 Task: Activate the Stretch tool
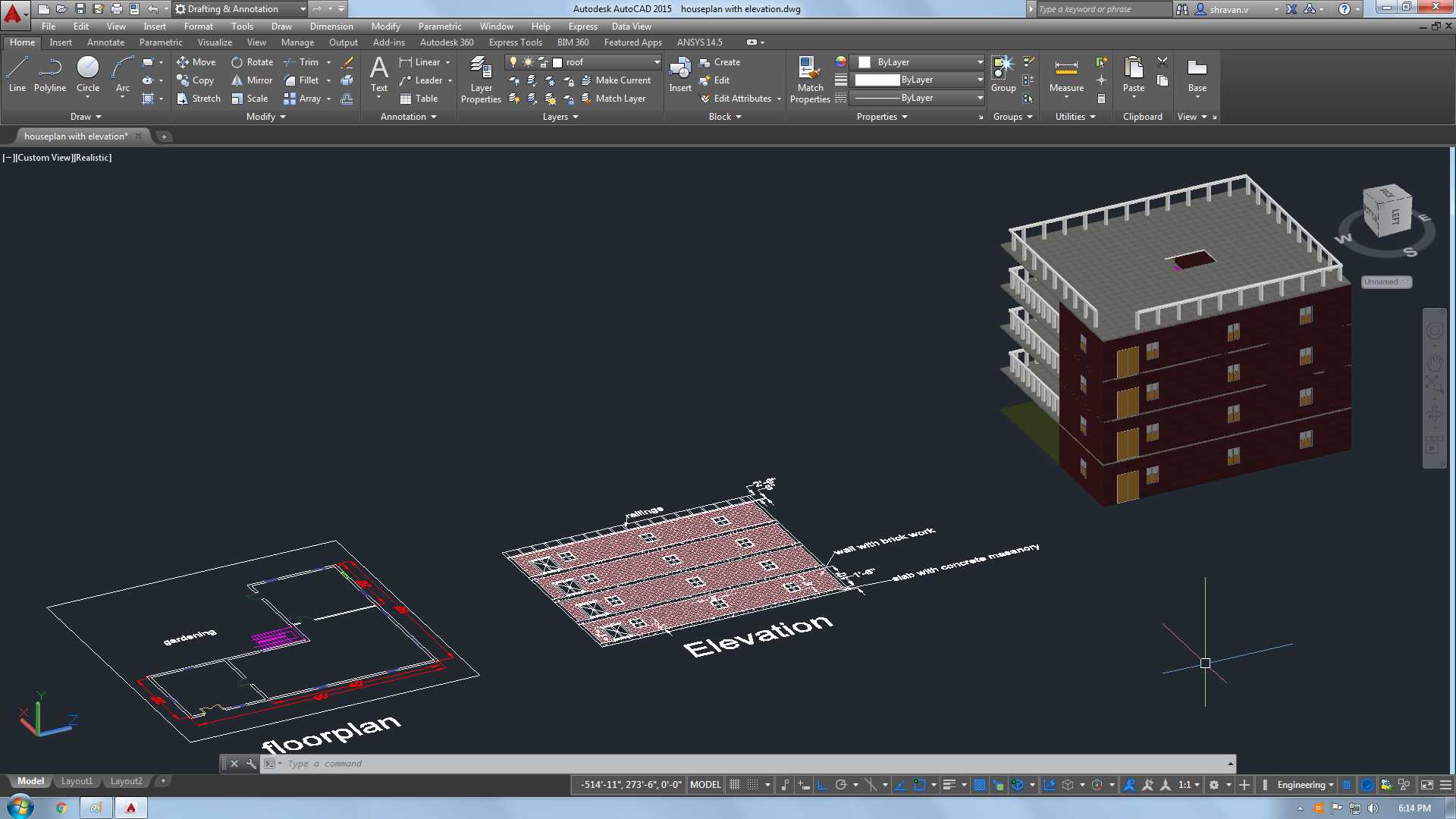199,99
